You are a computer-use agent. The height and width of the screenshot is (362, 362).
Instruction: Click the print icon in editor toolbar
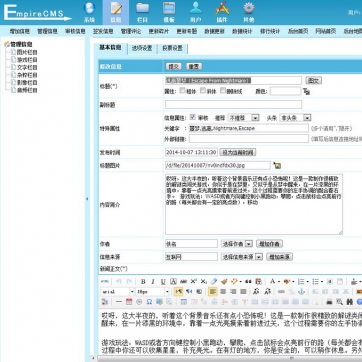329,302
